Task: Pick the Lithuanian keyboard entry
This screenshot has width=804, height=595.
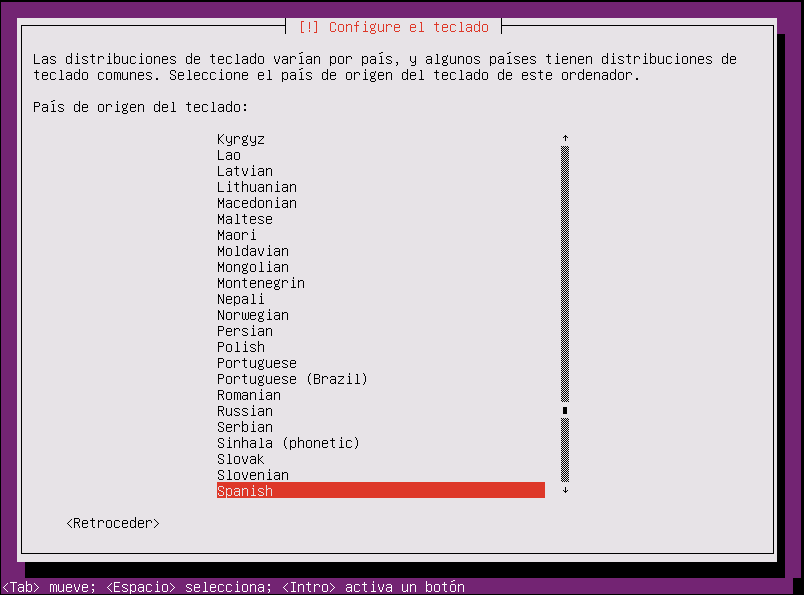Action: click(x=257, y=187)
